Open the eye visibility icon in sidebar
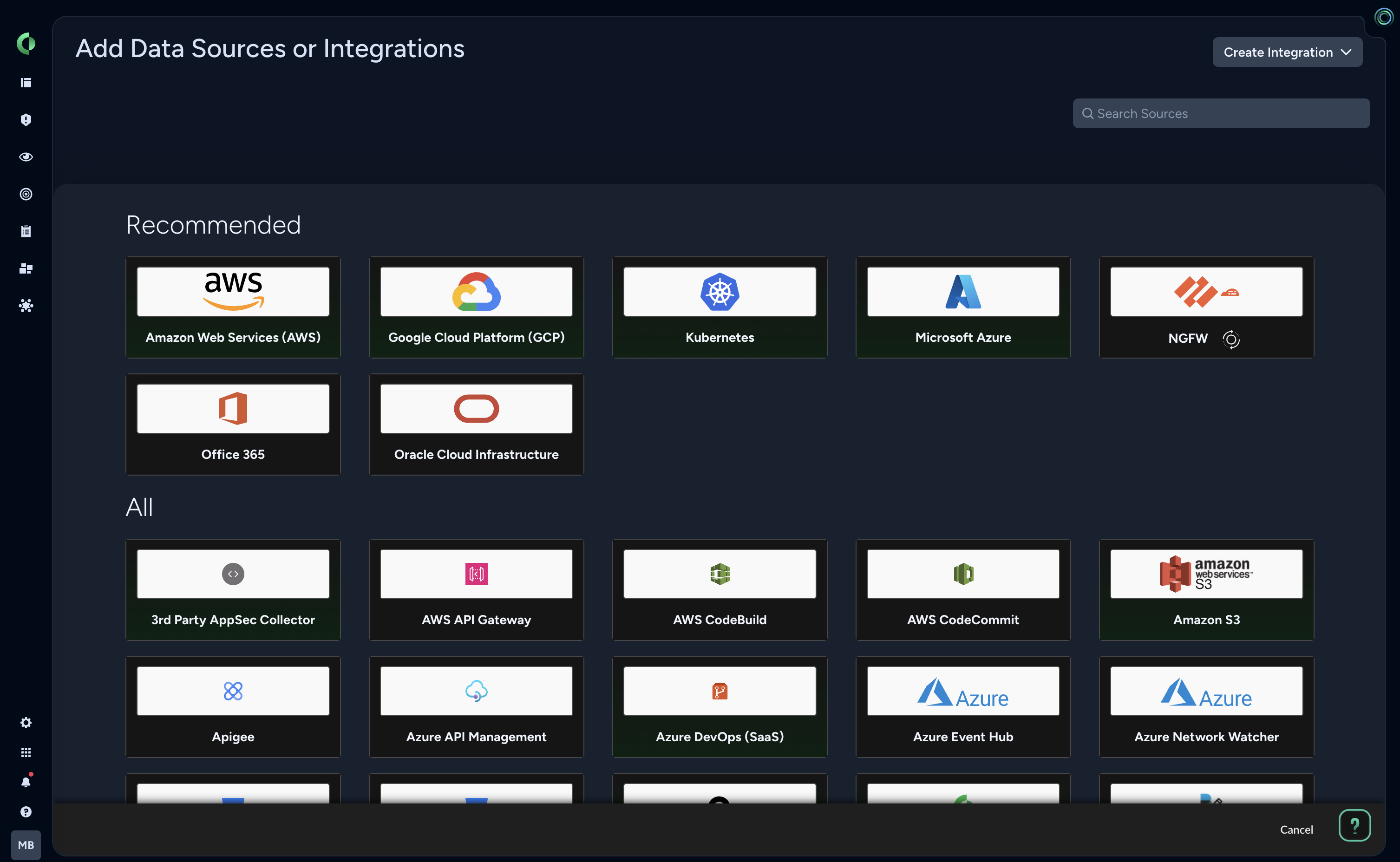1400x862 pixels. tap(26, 157)
